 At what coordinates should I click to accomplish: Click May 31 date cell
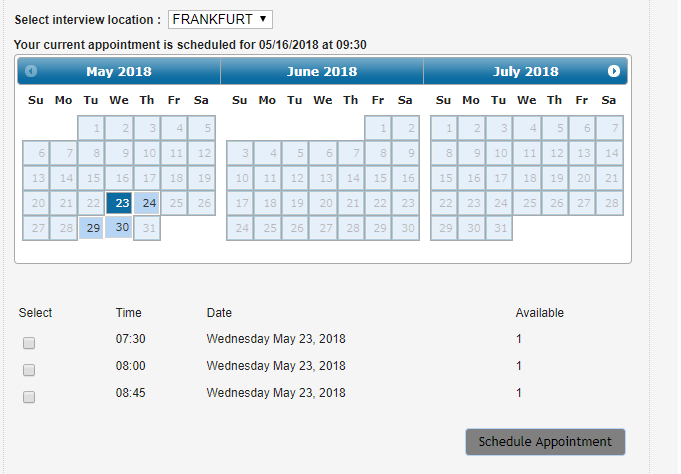point(147,228)
